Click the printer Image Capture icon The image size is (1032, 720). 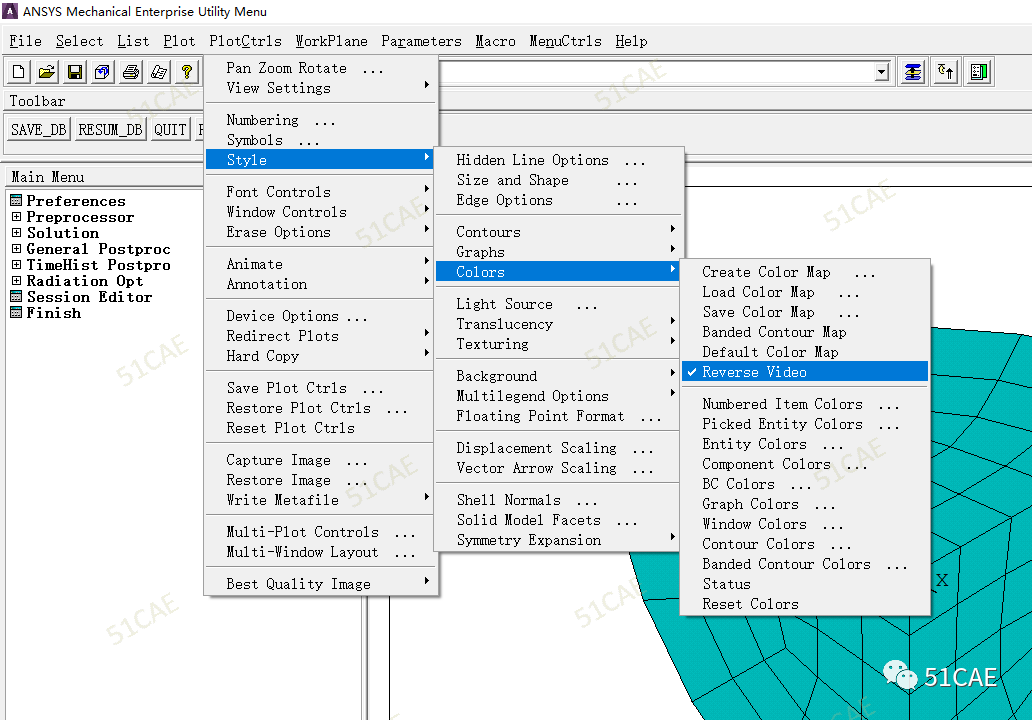tap(131, 72)
